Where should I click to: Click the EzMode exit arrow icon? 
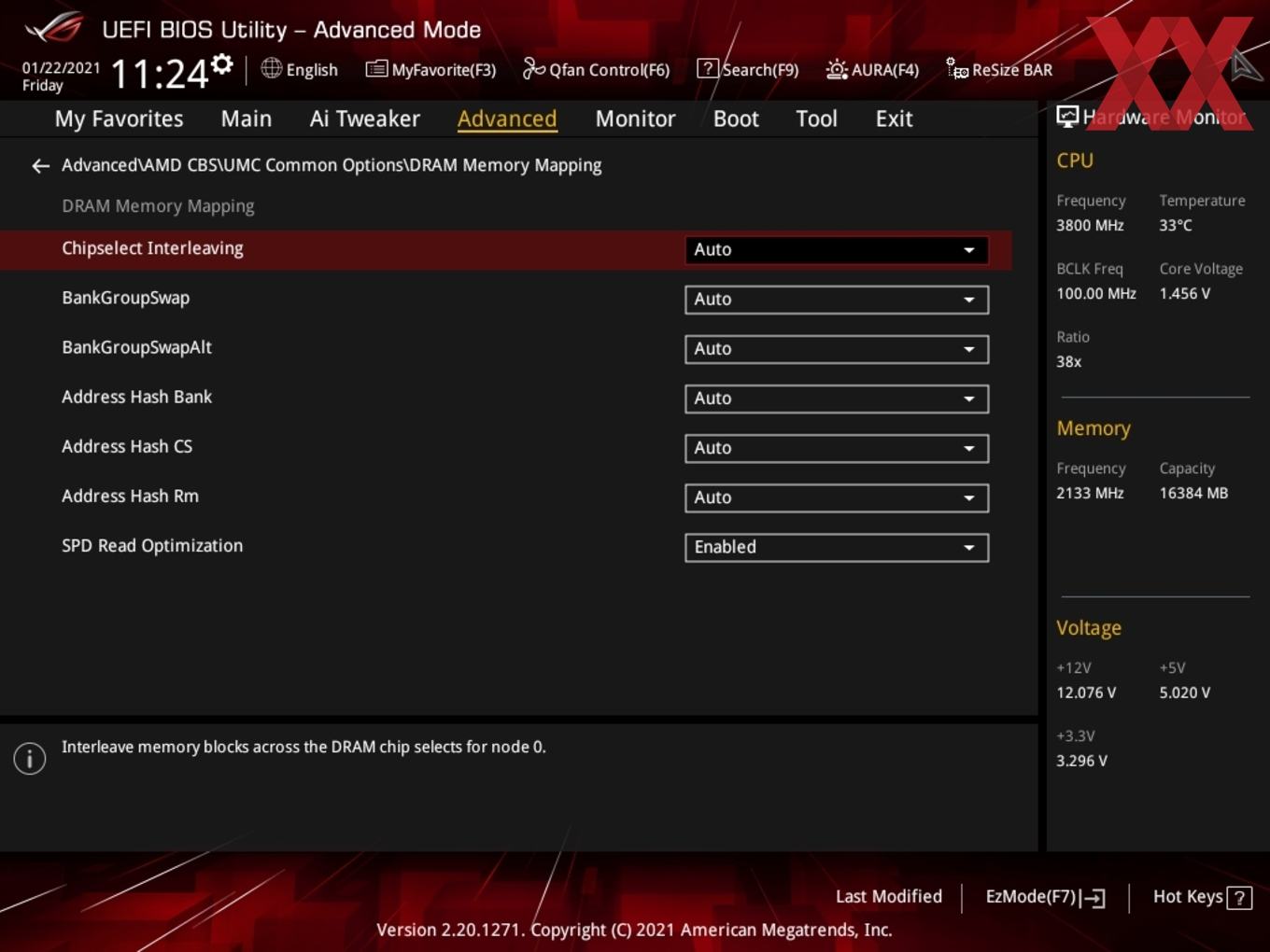point(1094,898)
